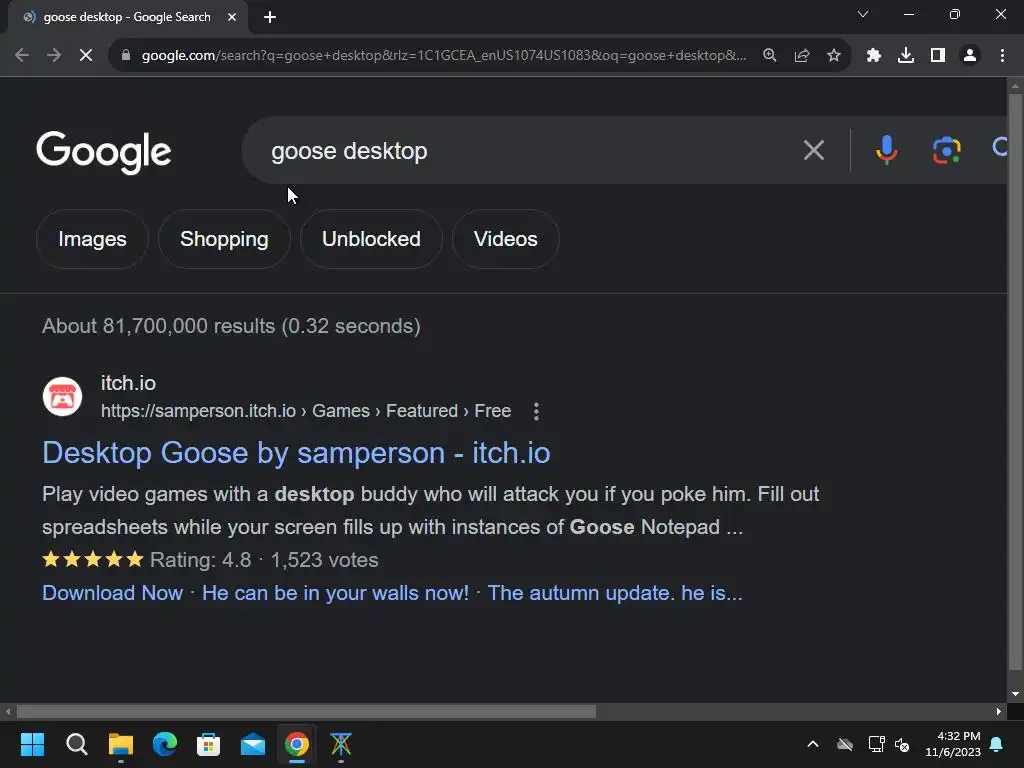The height and width of the screenshot is (768, 1024).
Task: Click the OneDrive cloud tray icon
Action: click(845, 744)
